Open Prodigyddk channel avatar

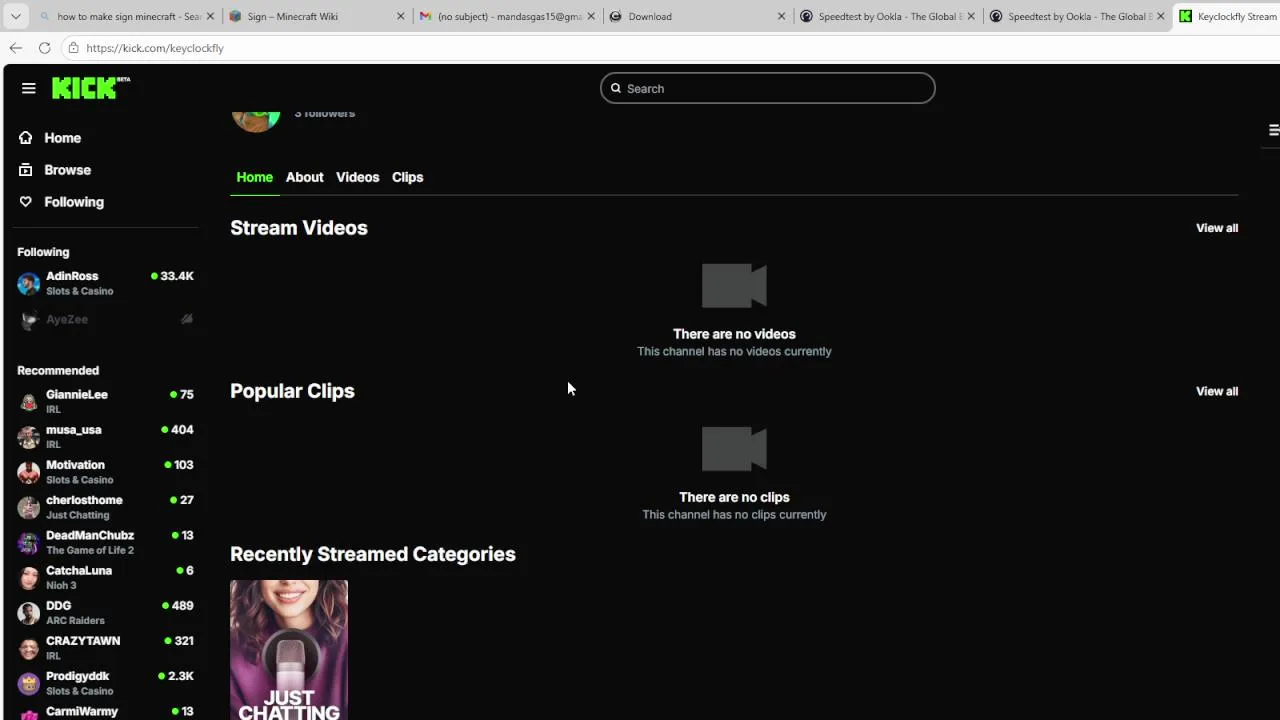tap(29, 683)
